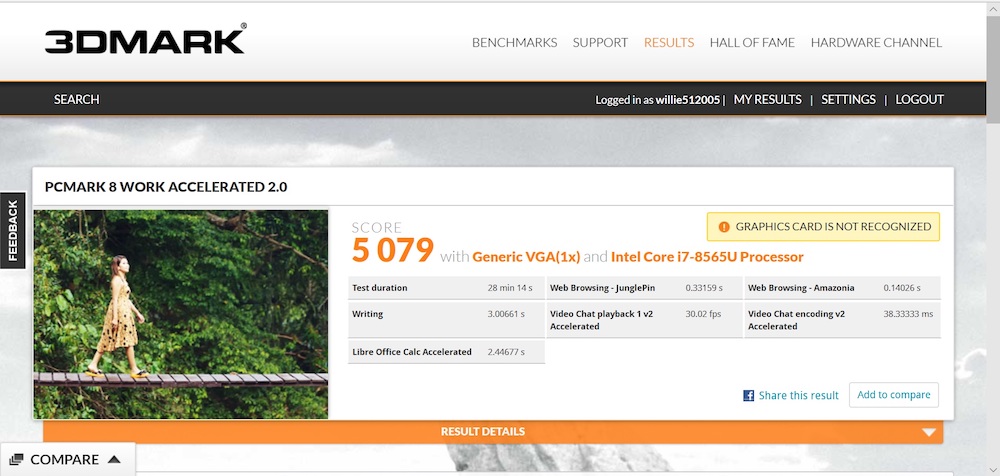Viewport: 1000px width, 476px height.
Task: Click the Web Browsing - JunglePin label
Action: click(603, 288)
